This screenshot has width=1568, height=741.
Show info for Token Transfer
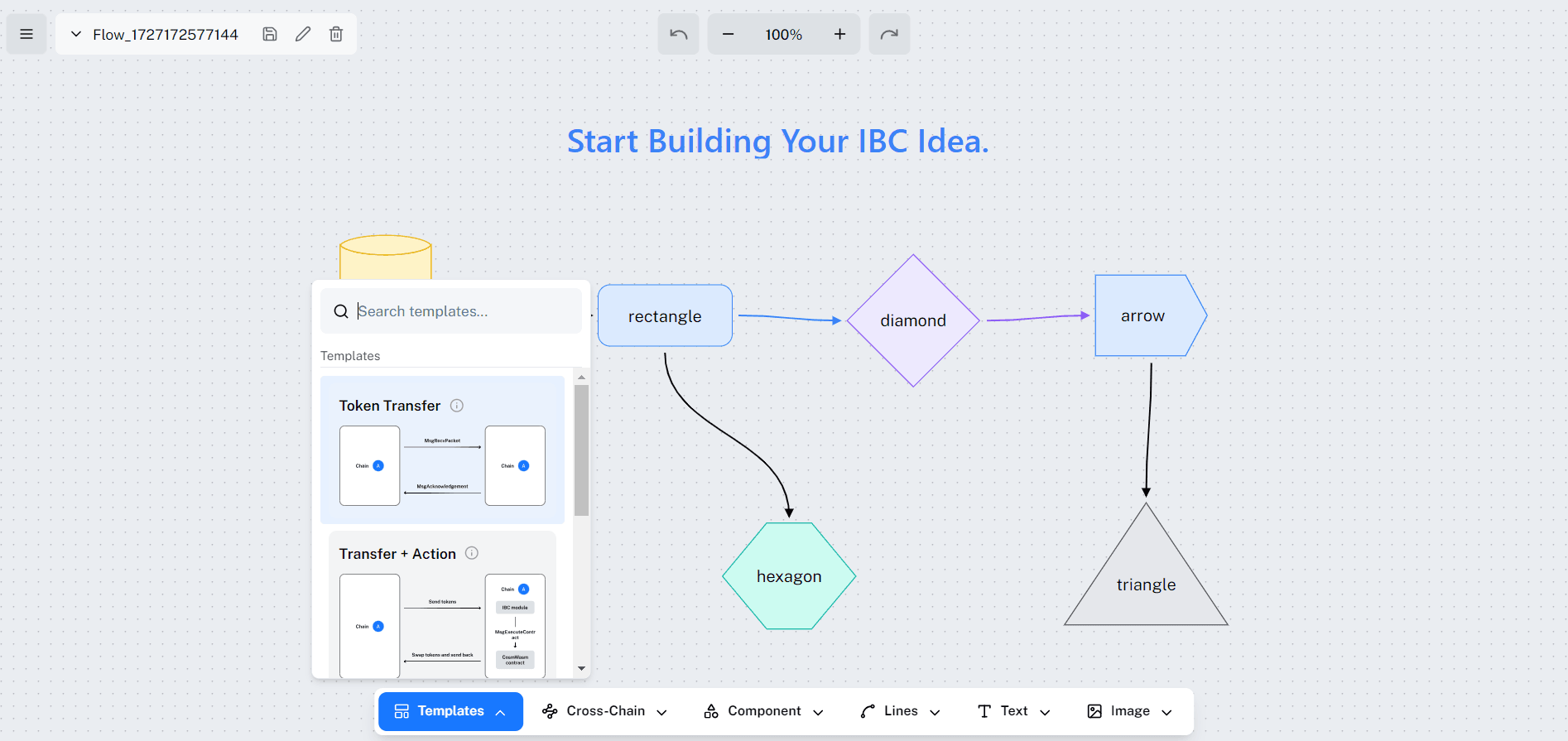coord(457,406)
